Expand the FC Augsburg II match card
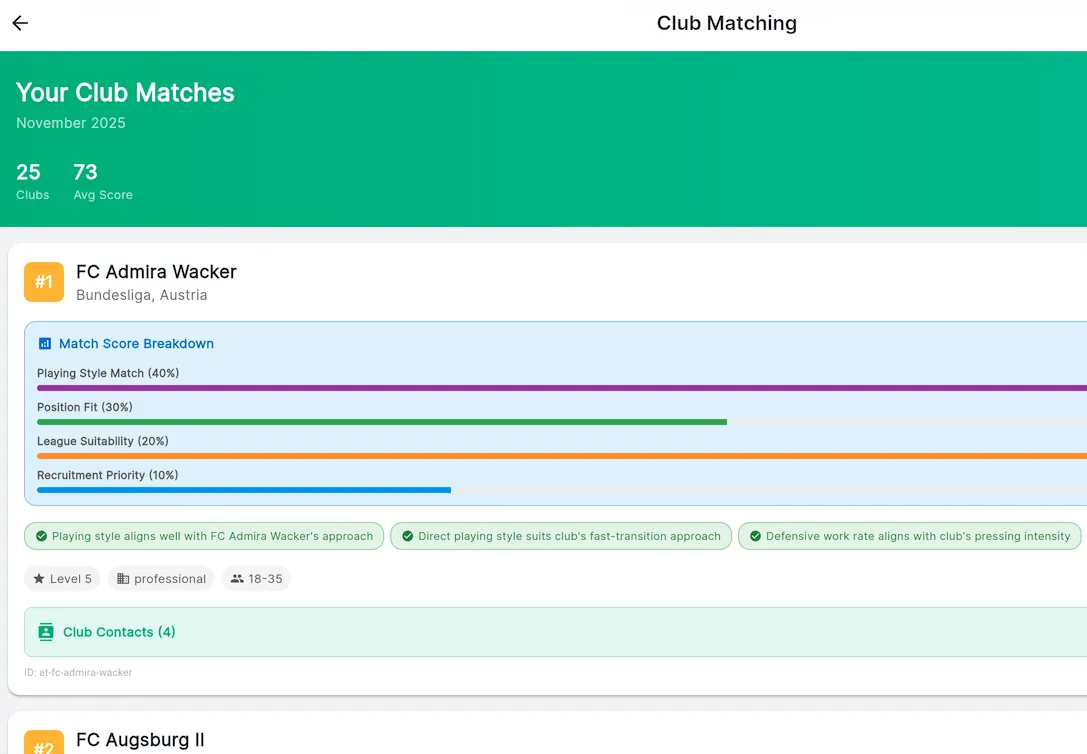1087x754 pixels. coord(140,740)
